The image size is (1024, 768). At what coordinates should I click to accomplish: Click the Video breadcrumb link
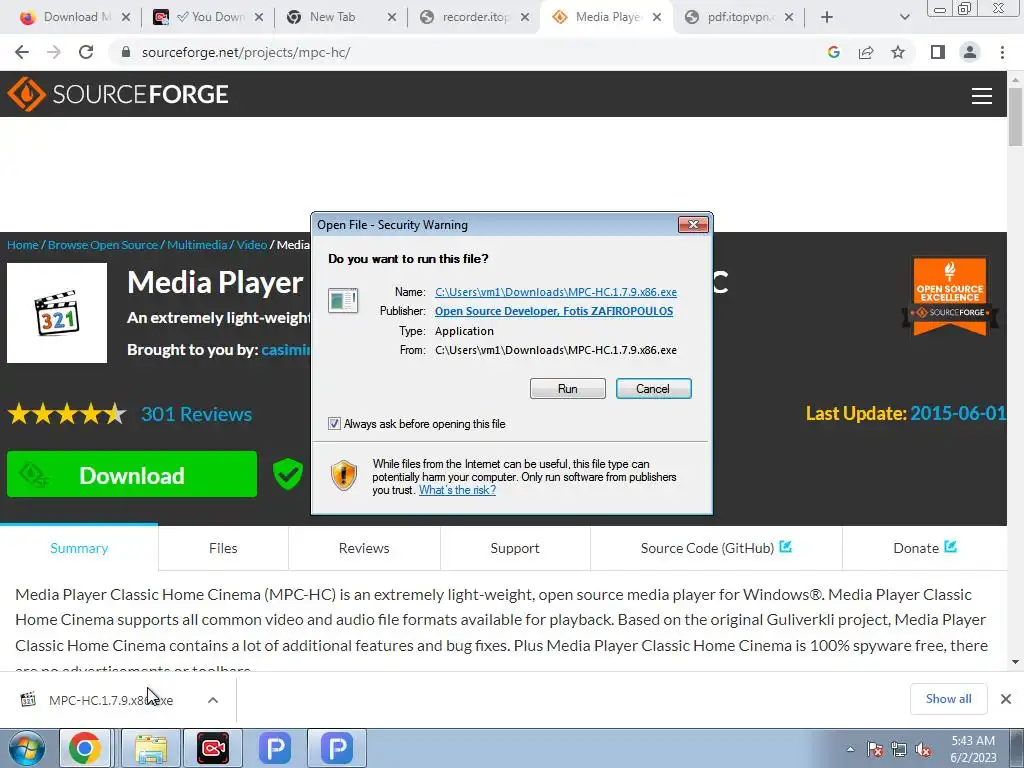point(251,245)
